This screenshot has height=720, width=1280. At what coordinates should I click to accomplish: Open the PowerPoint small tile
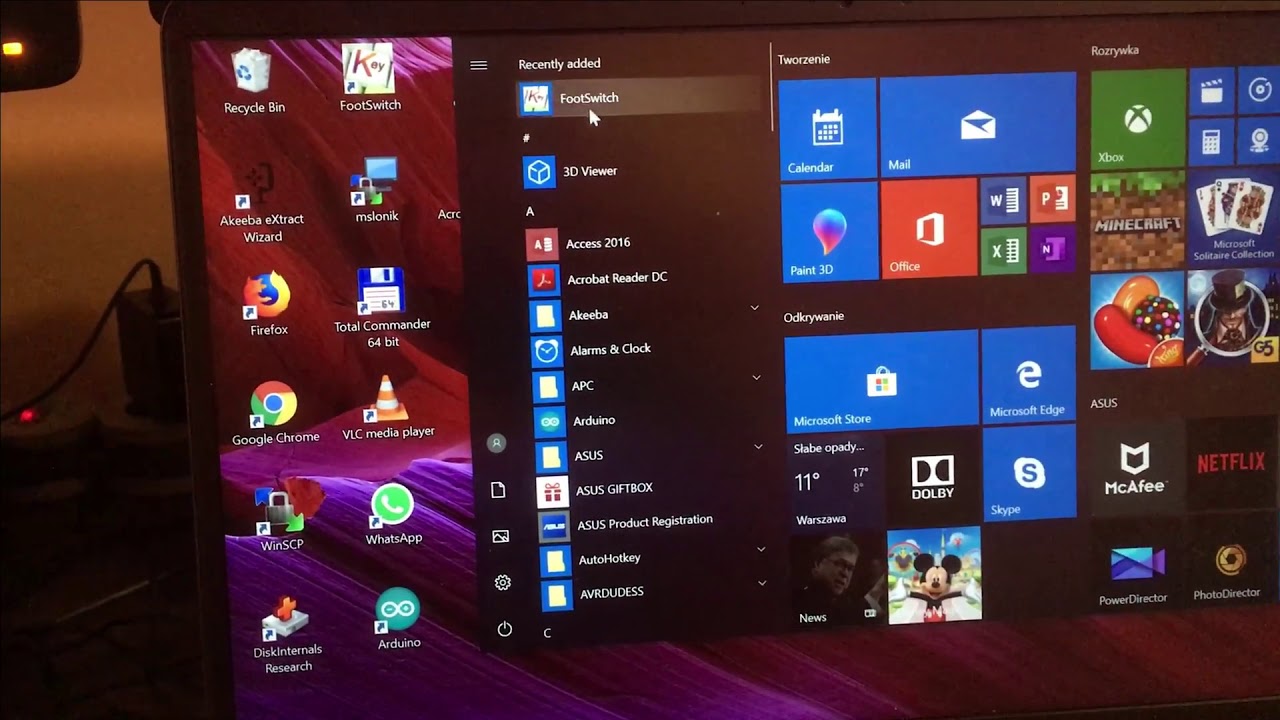click(1052, 198)
